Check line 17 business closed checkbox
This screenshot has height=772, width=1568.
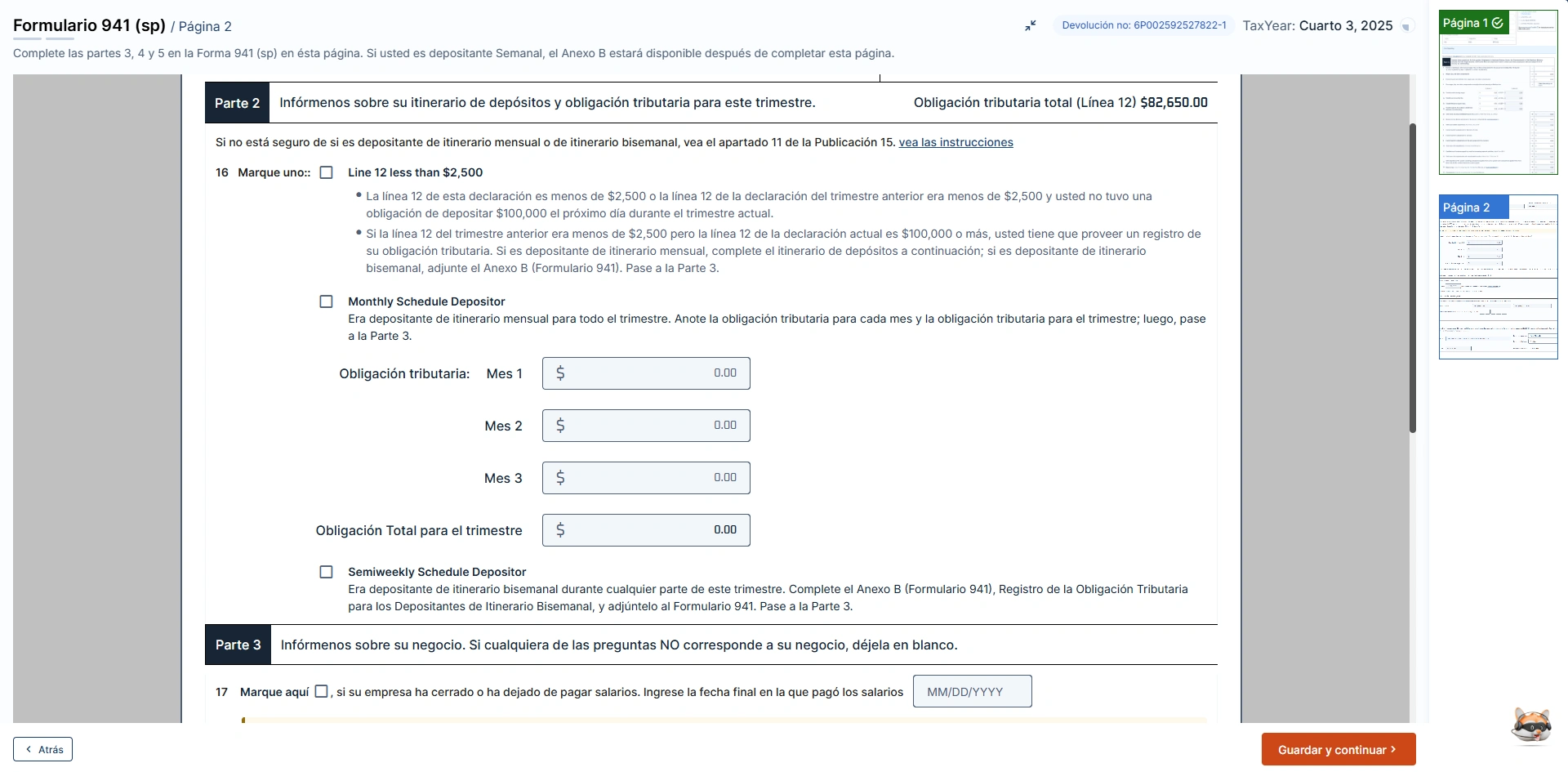[x=322, y=691]
